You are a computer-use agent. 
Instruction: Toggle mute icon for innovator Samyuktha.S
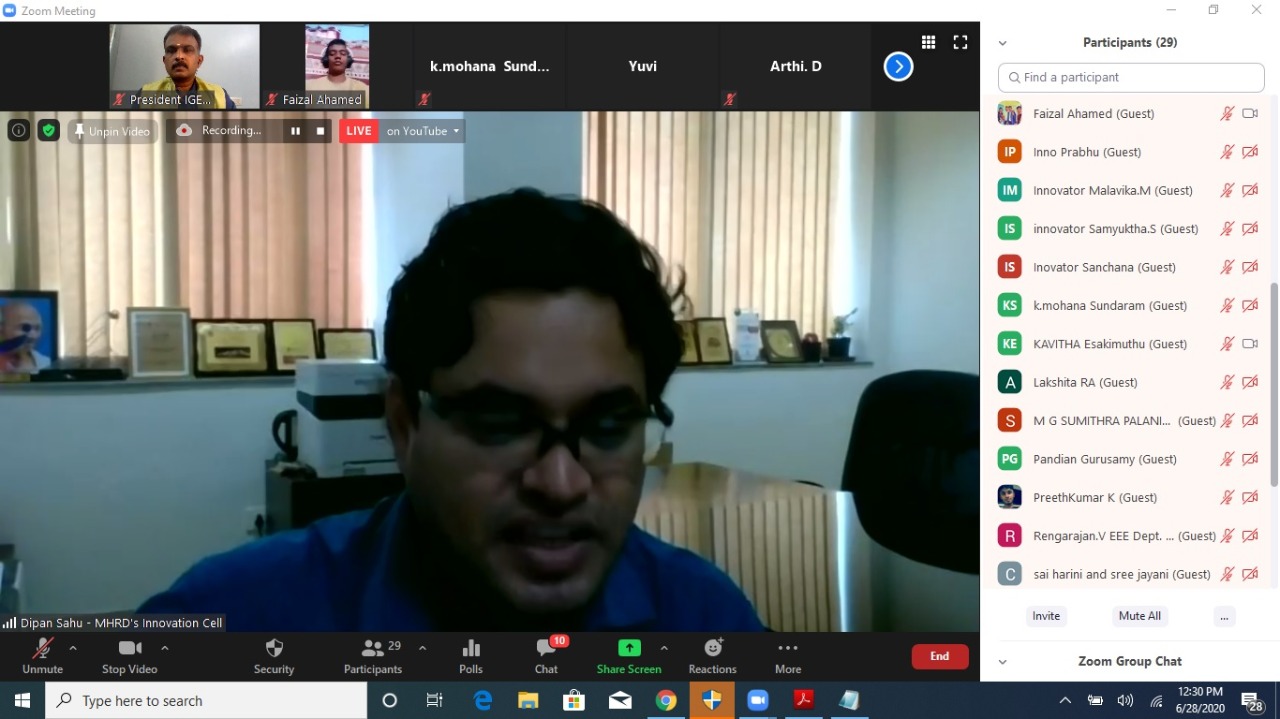click(1227, 229)
